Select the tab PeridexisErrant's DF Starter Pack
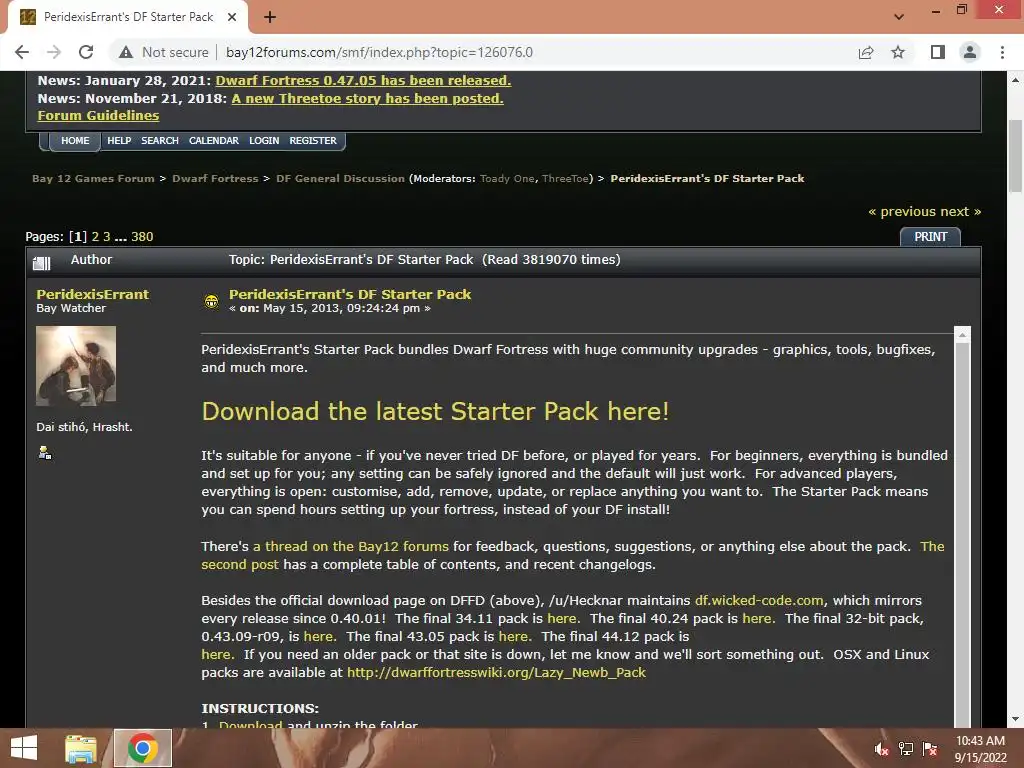This screenshot has width=1024, height=768. pyautogui.click(x=127, y=17)
